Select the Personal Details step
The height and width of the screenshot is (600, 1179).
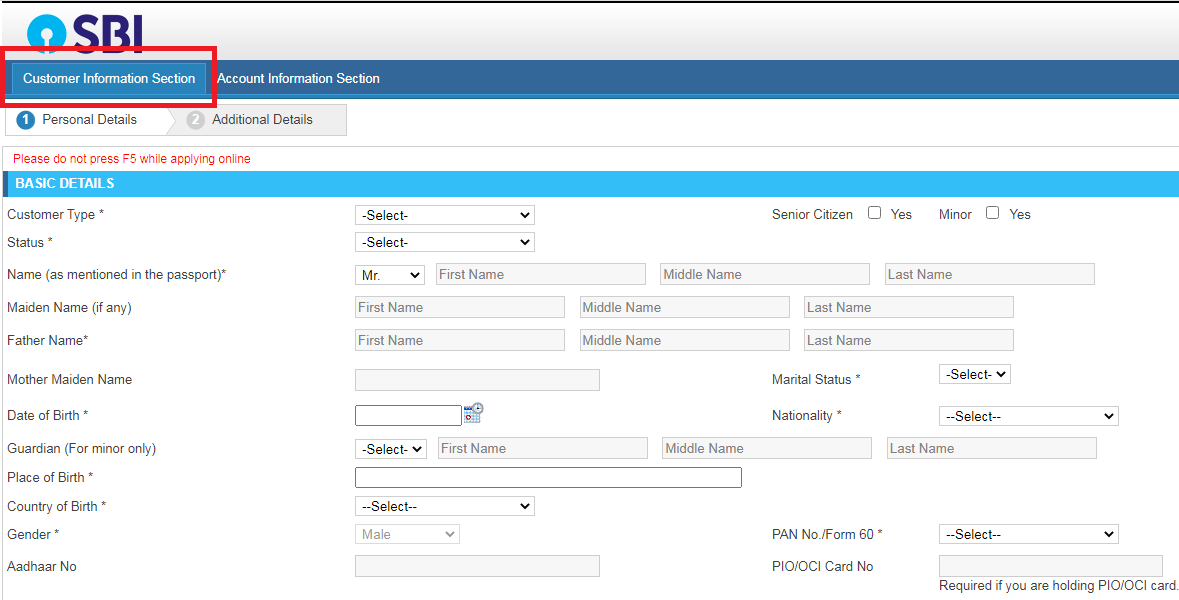85,120
